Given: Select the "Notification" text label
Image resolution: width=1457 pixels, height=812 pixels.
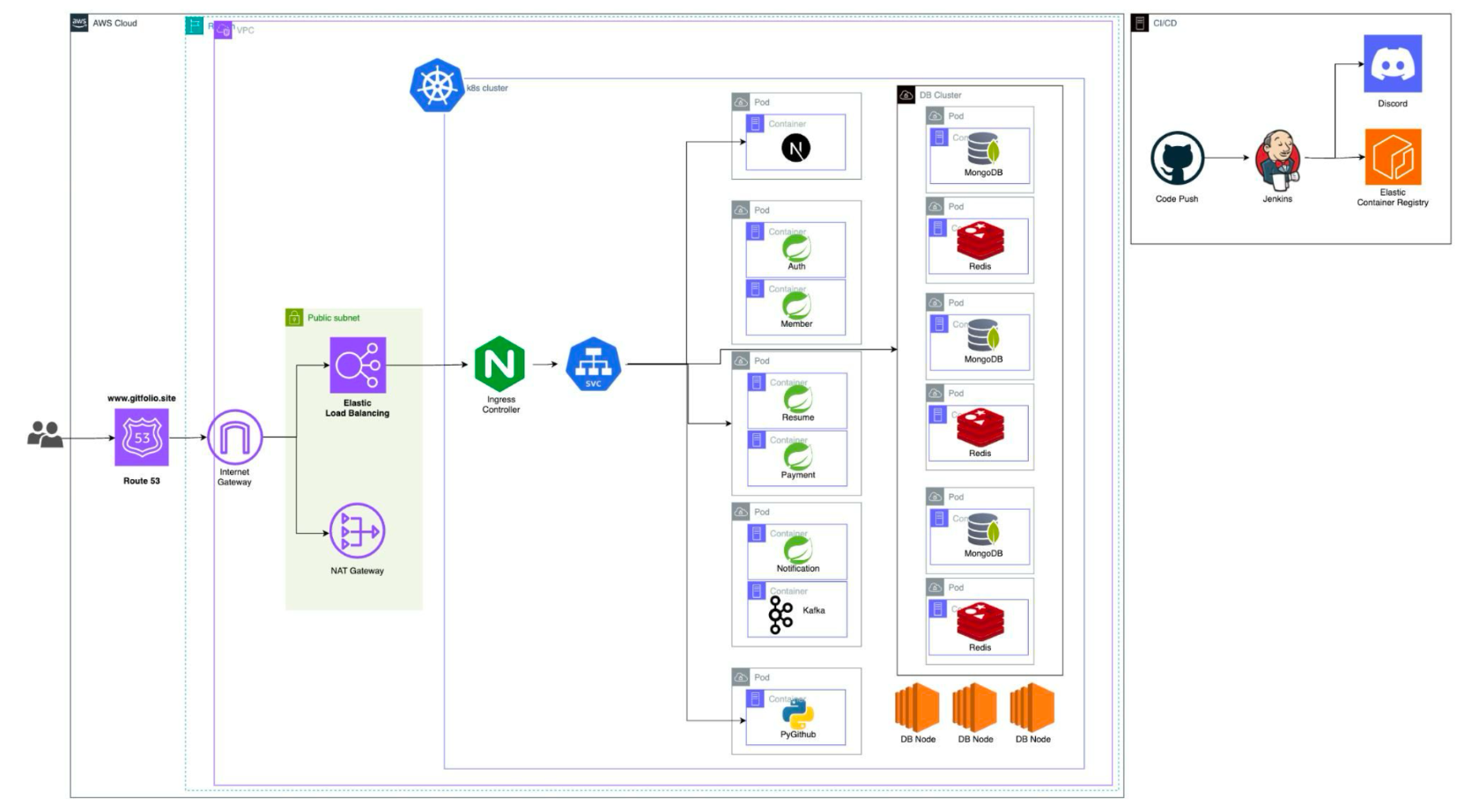Looking at the screenshot, I should click(798, 569).
